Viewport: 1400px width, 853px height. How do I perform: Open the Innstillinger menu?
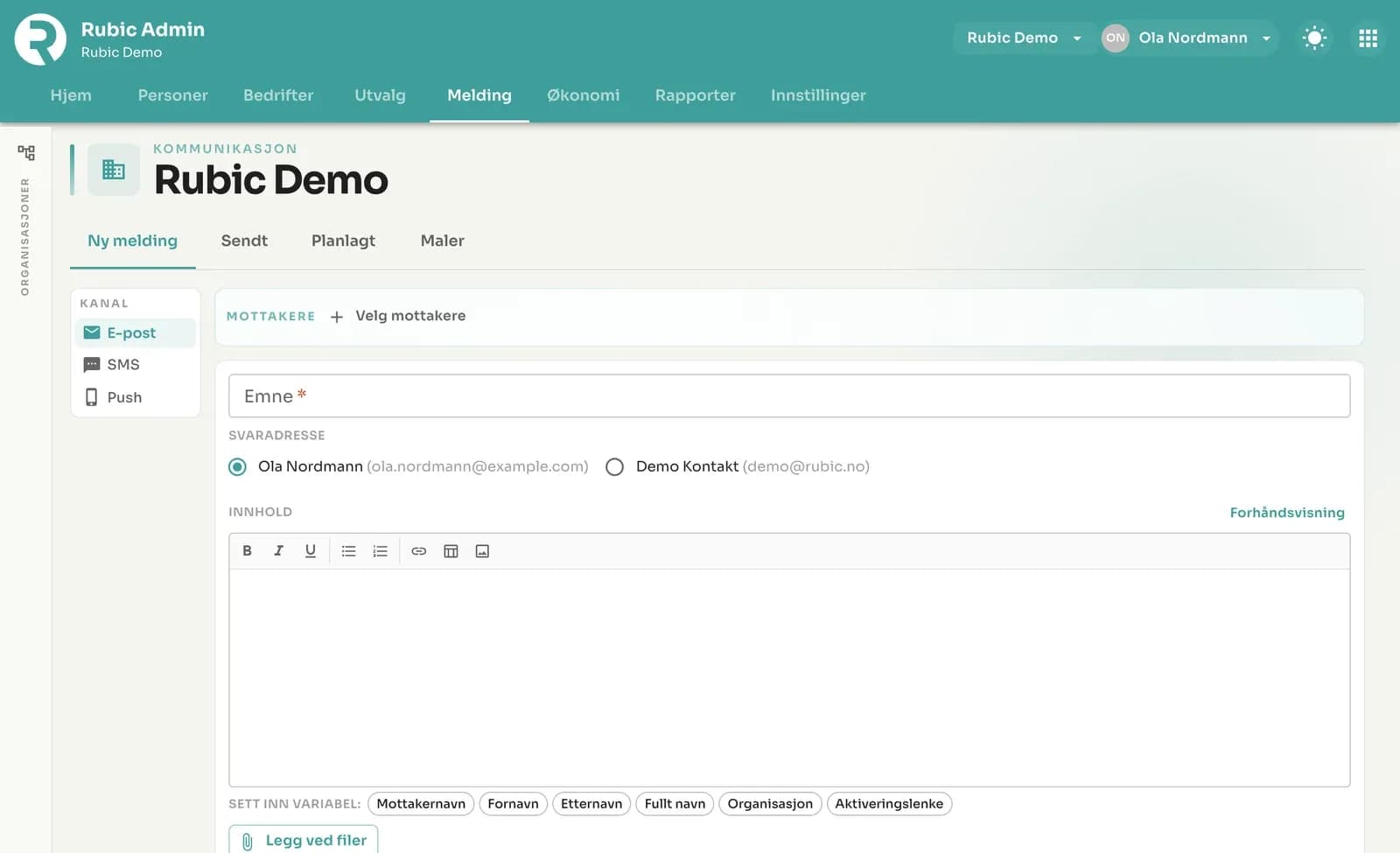[x=818, y=95]
